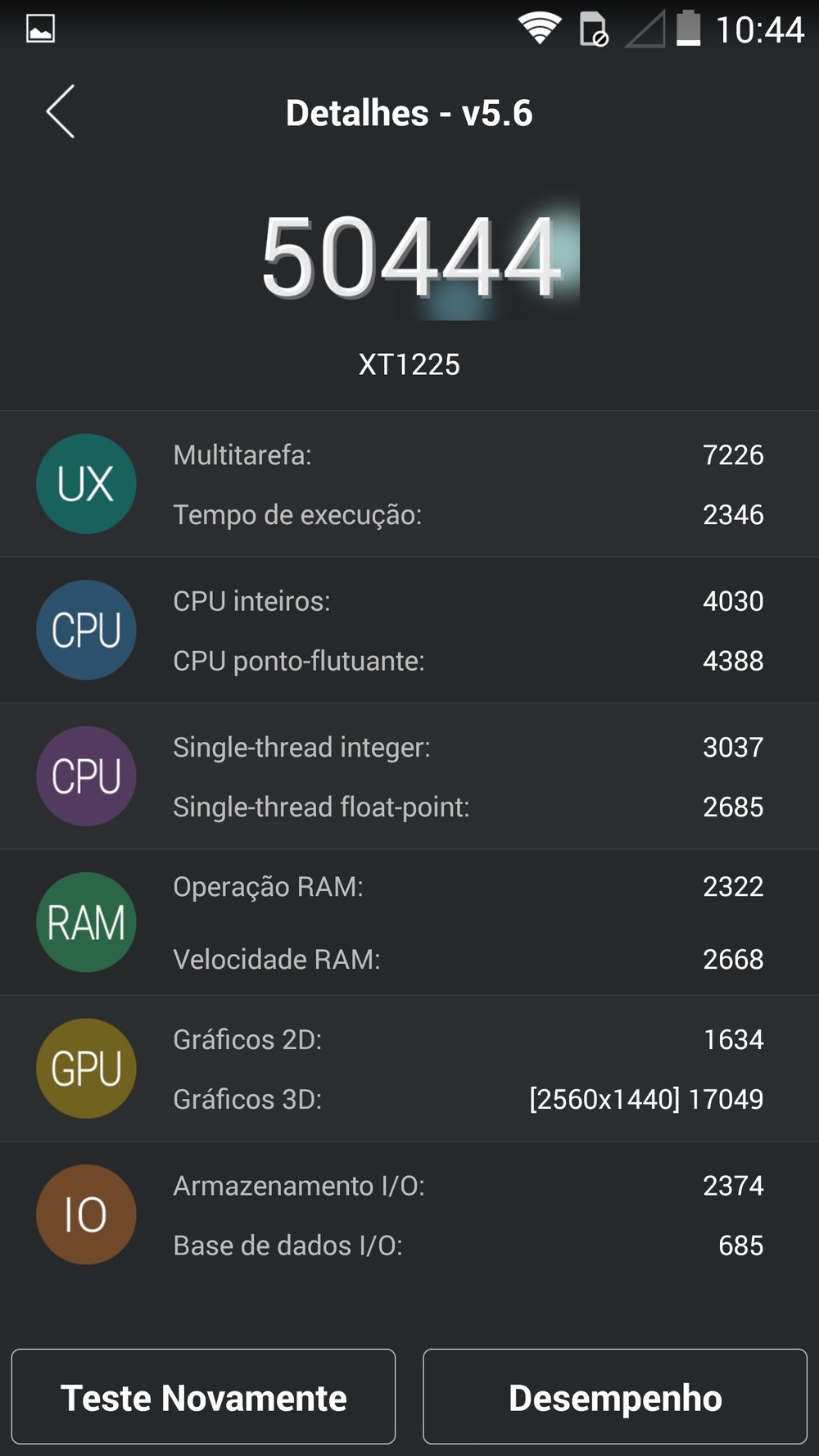Tap the teal UX category icon

point(86,484)
